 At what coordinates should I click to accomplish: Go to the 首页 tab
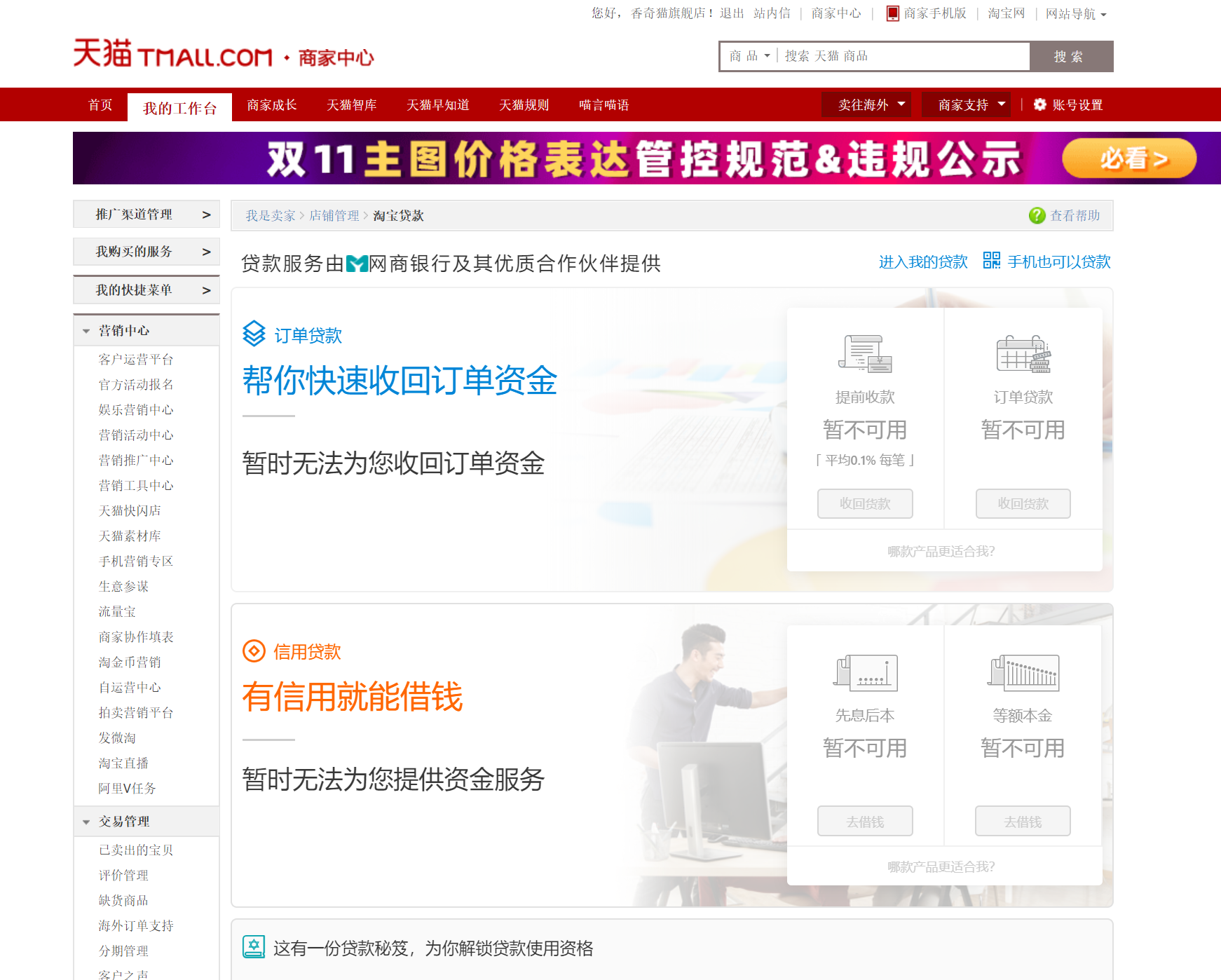[100, 104]
